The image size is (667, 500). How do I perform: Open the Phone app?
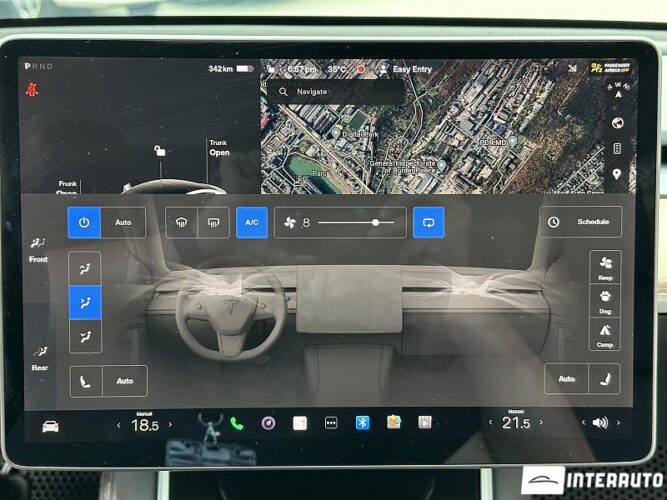237,423
